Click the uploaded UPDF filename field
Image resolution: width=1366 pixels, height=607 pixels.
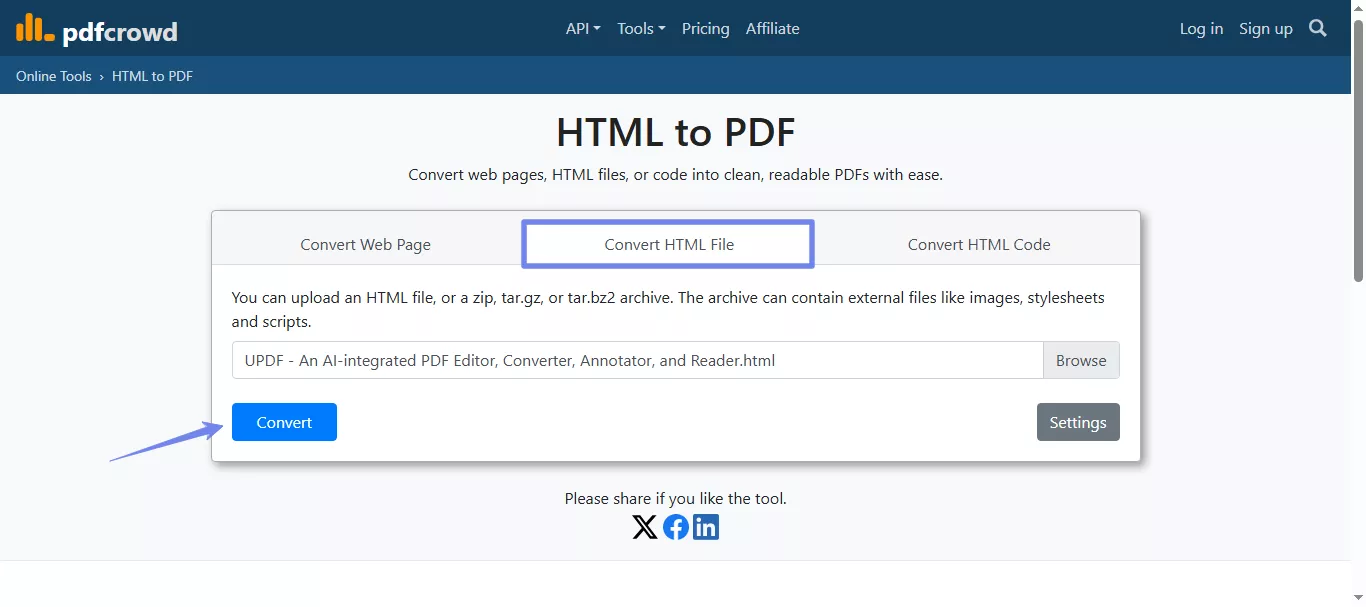[637, 360]
